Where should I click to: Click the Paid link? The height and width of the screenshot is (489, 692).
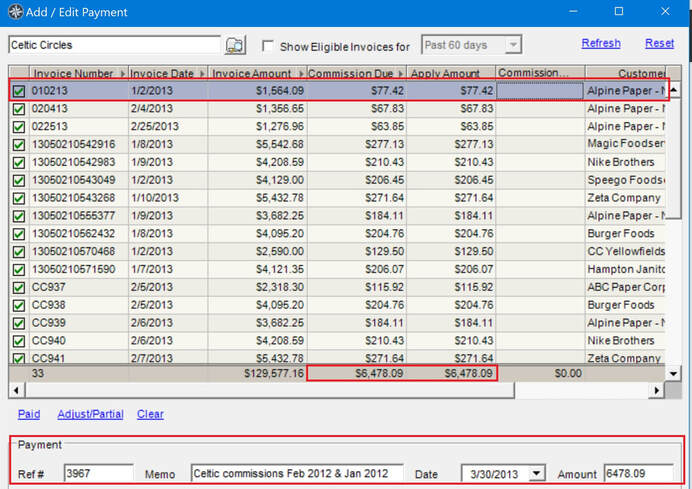click(29, 414)
